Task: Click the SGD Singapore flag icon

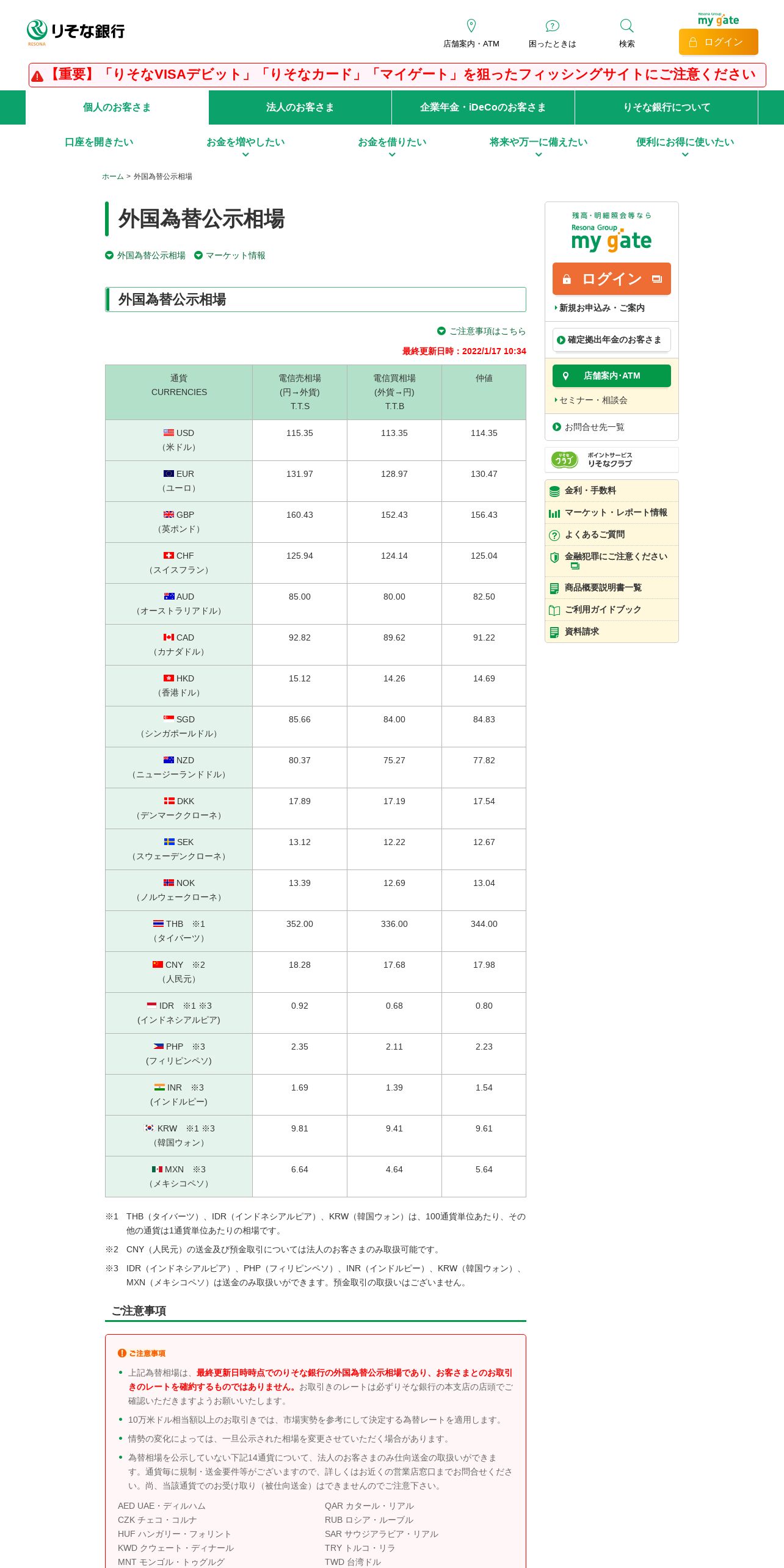Action: click(x=169, y=719)
